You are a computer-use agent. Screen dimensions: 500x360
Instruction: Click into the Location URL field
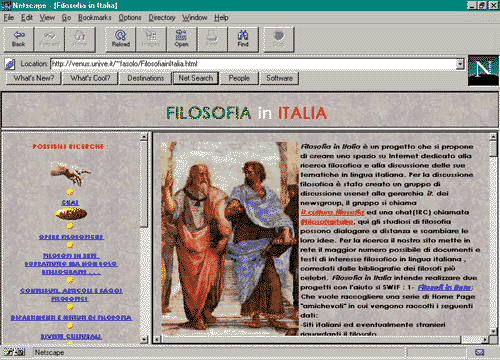coord(253,64)
